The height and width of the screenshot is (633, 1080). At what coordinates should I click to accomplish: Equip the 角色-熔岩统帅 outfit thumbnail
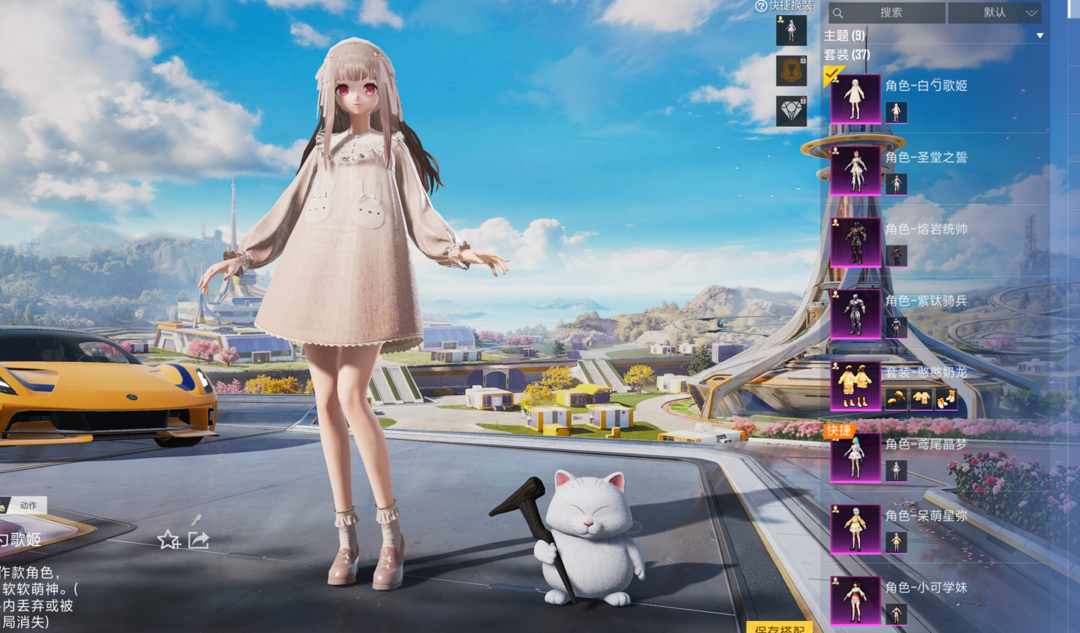click(855, 243)
